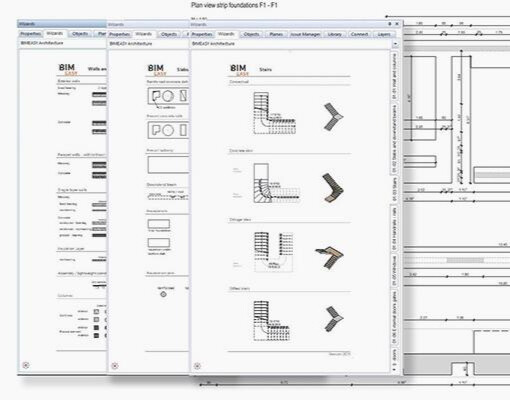The height and width of the screenshot is (400, 510).
Task: Select the 01-04 Handrails vertical tab
Action: tap(394, 228)
